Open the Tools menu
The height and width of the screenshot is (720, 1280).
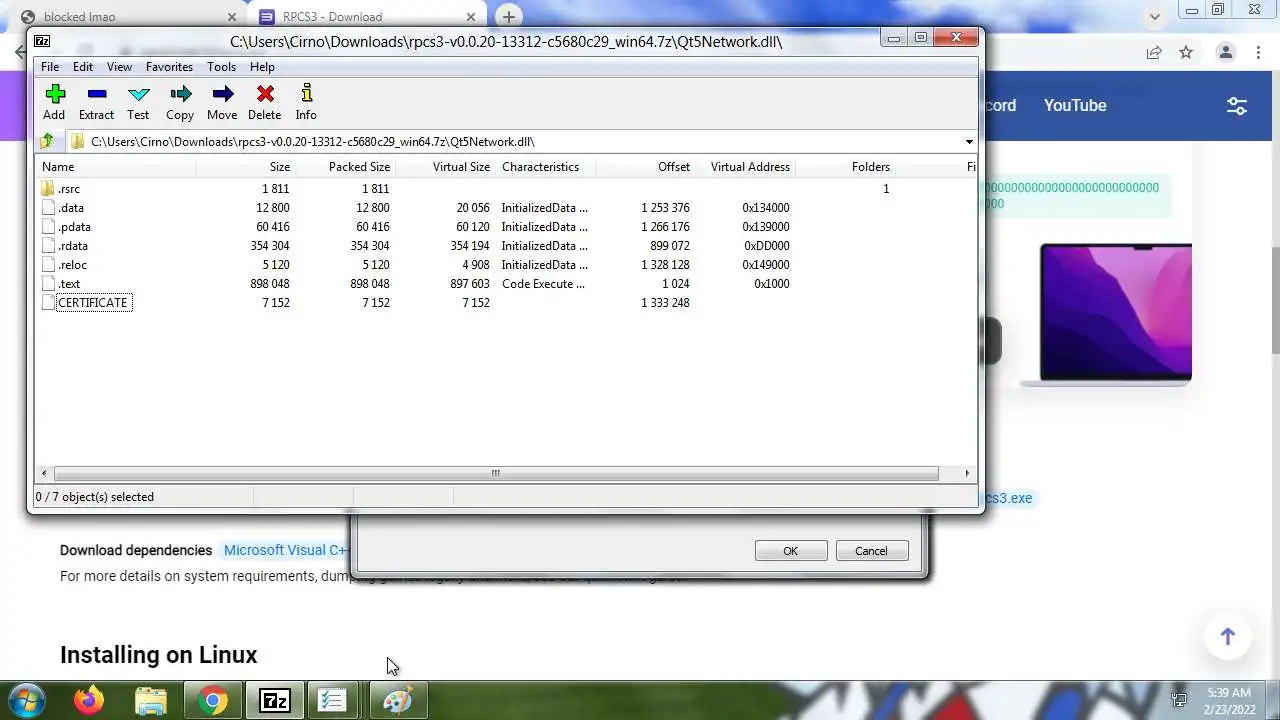coord(221,67)
